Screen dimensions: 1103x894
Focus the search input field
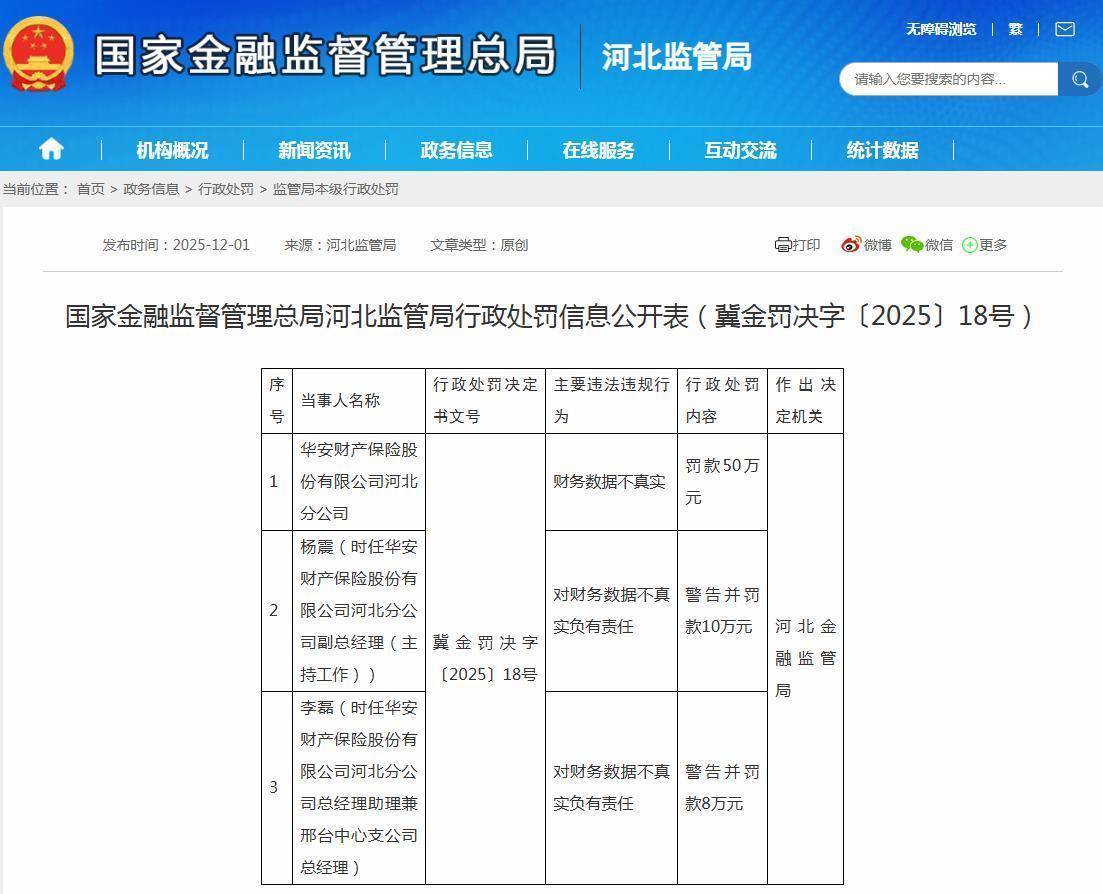948,80
